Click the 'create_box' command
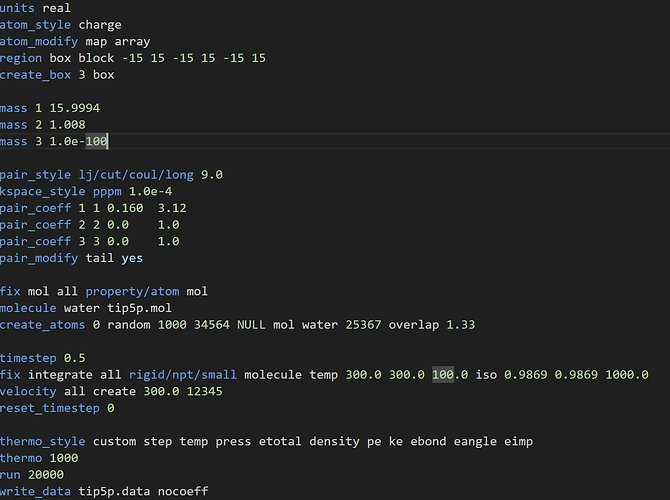 pyautogui.click(x=35, y=75)
